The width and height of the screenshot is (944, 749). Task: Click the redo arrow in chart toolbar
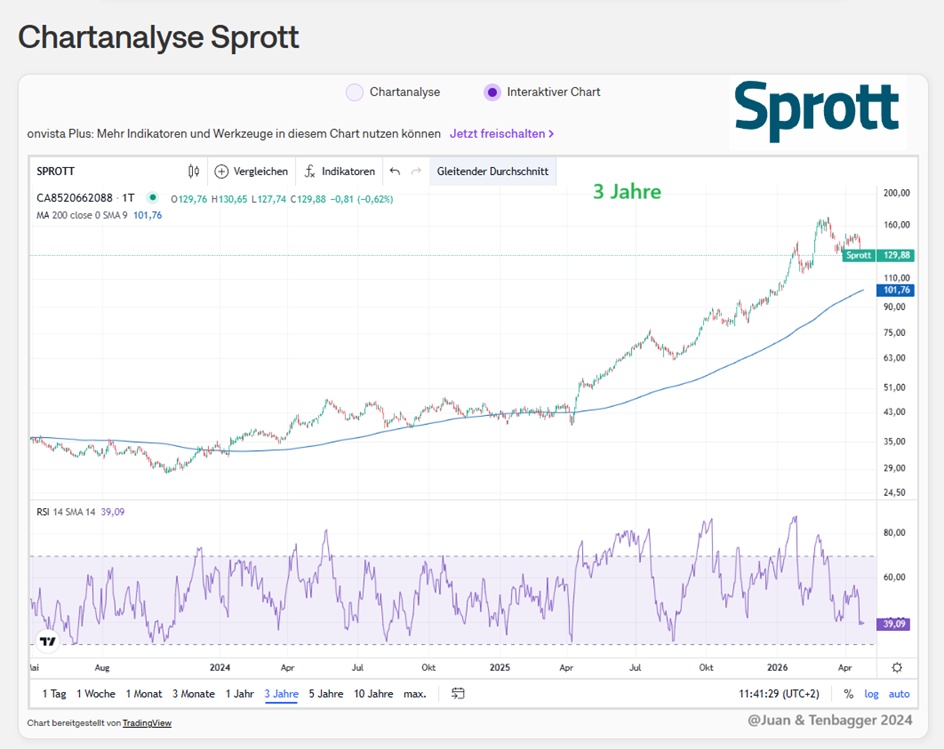(416, 172)
